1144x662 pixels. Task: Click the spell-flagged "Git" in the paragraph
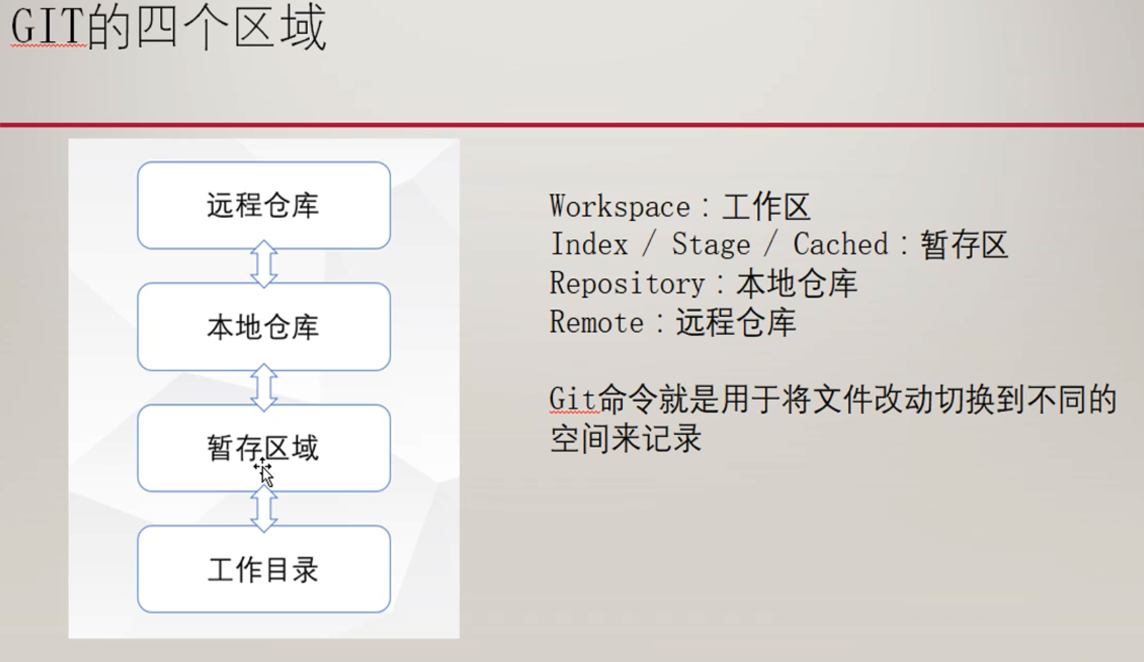point(573,400)
